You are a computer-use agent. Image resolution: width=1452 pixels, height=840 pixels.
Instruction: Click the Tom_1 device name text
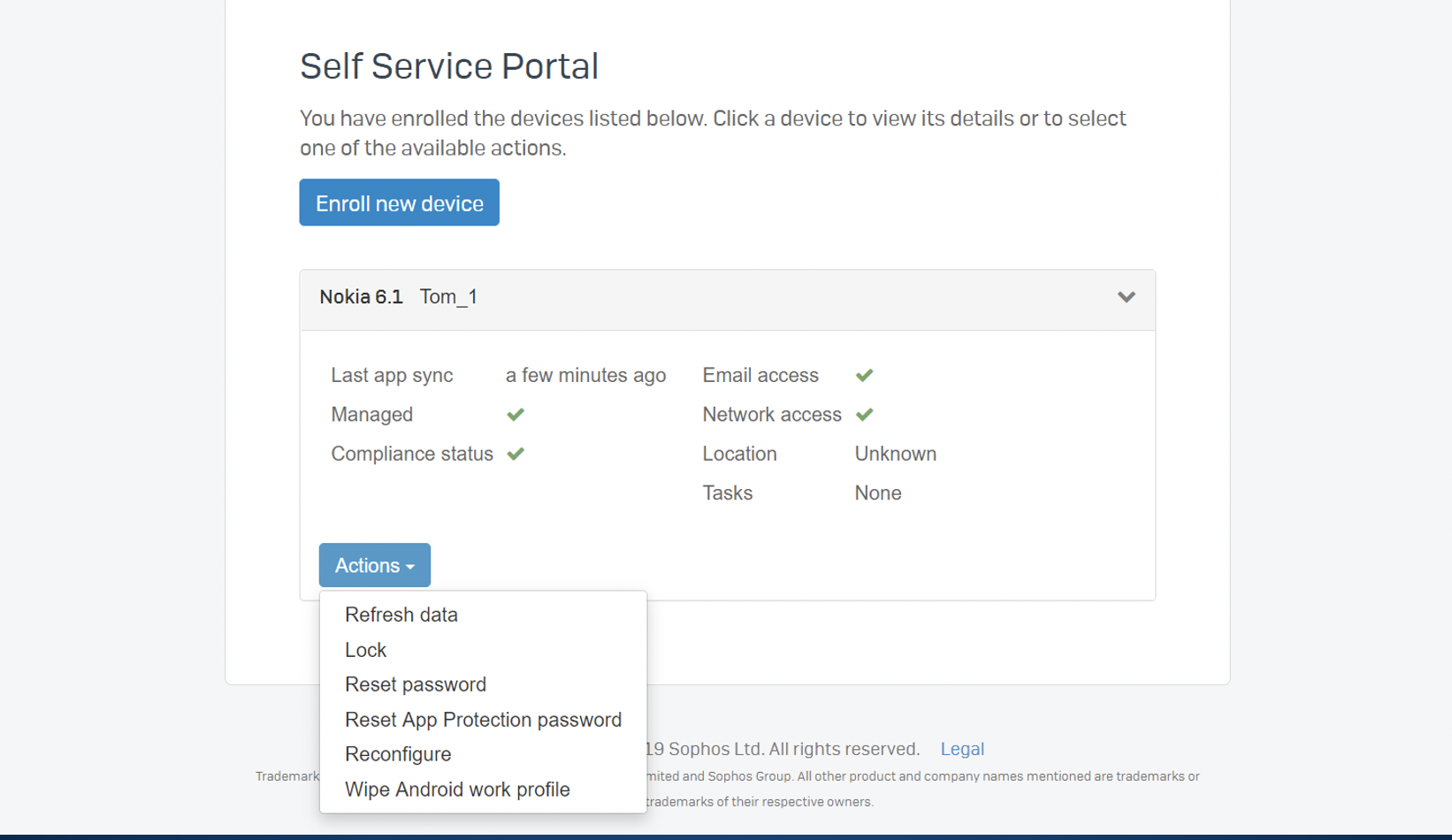(x=448, y=297)
